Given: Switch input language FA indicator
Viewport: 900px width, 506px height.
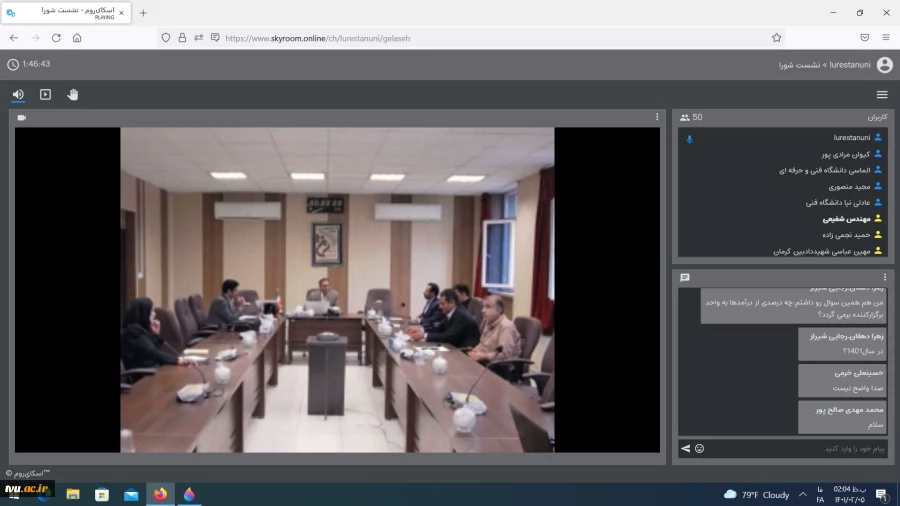Looking at the screenshot, I should click(820, 495).
